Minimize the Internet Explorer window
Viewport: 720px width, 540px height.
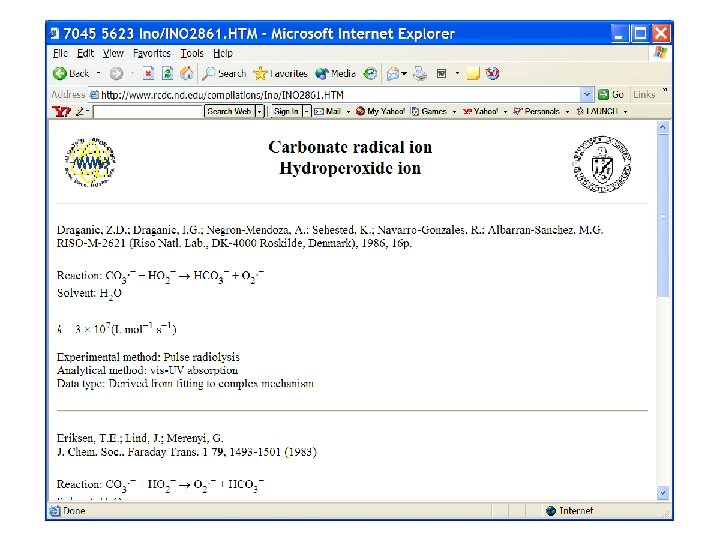(x=619, y=34)
